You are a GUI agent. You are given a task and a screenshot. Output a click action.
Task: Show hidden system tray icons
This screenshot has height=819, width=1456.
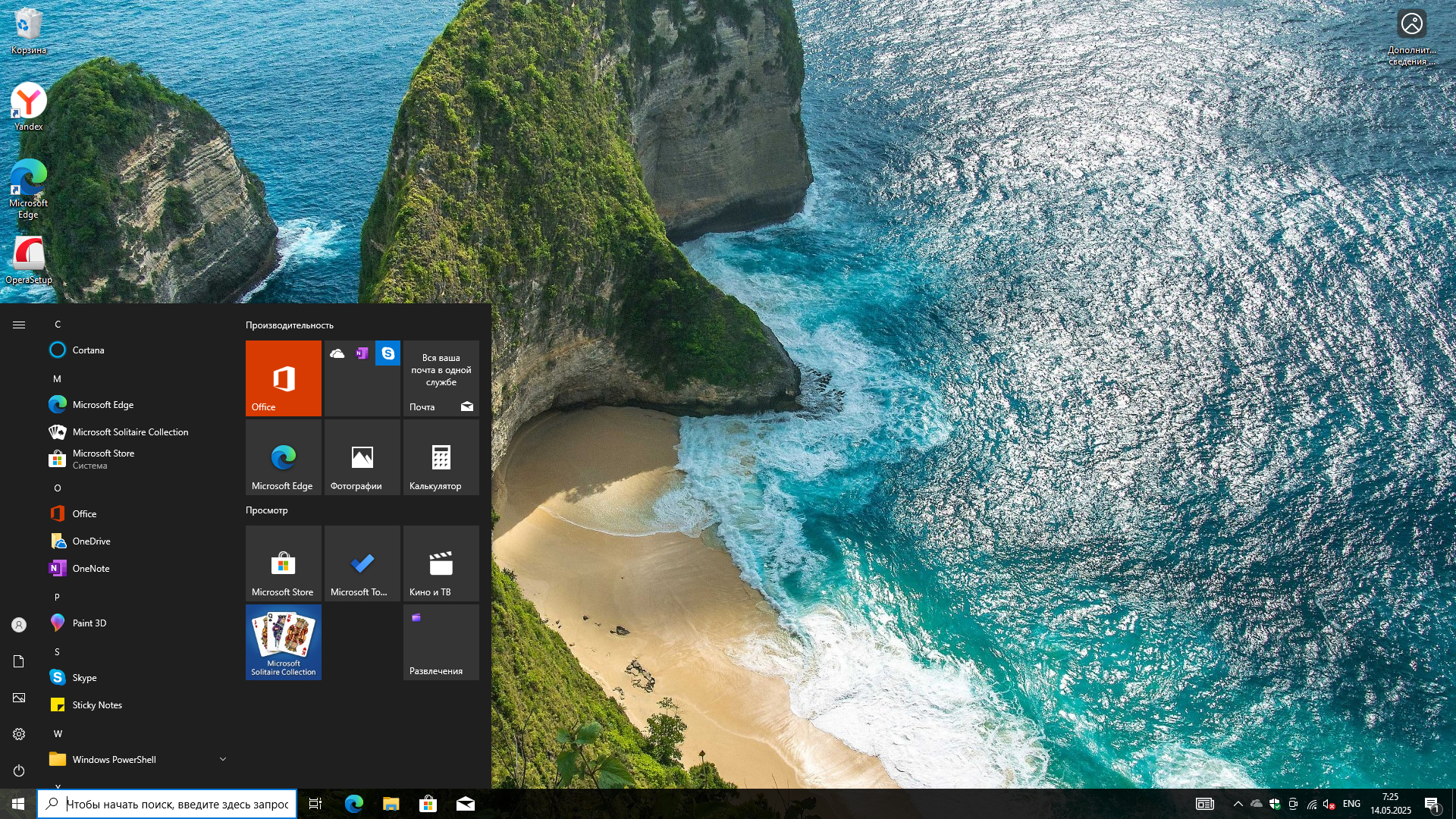point(1238,804)
